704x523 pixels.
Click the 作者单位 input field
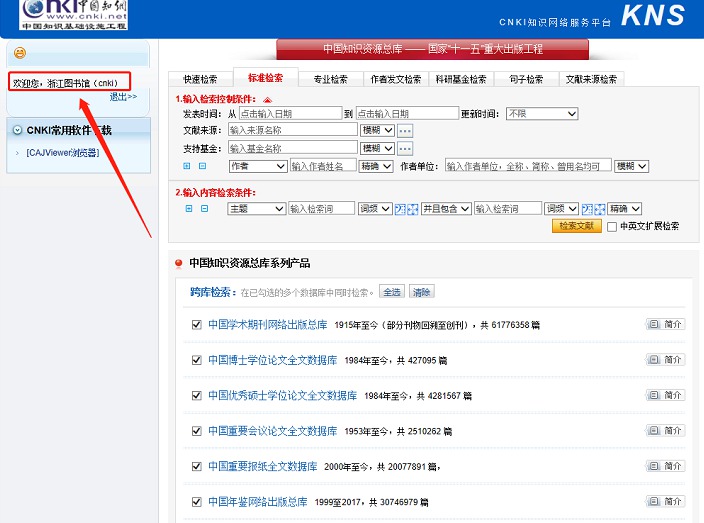point(528,166)
